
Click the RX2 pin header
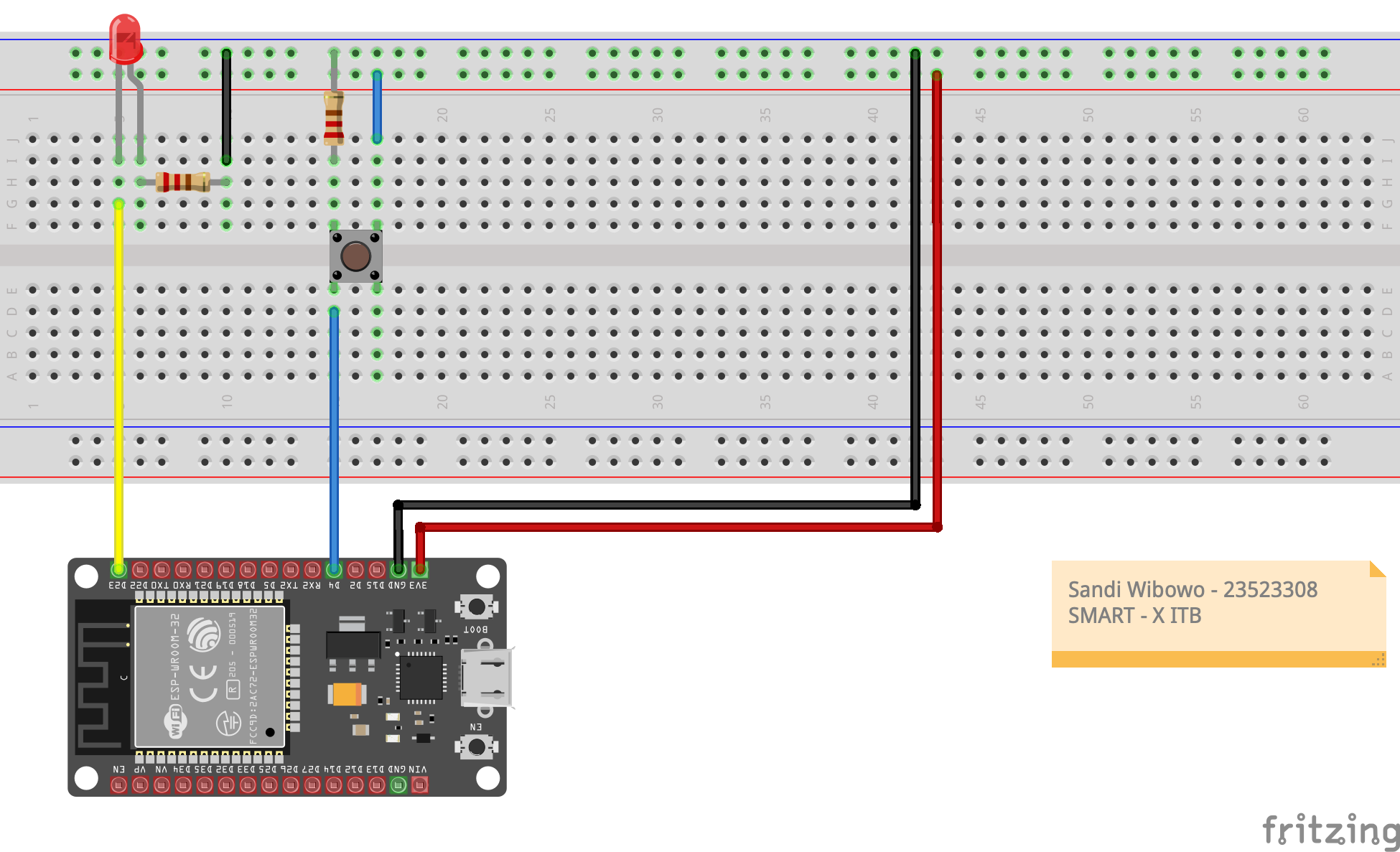312,570
